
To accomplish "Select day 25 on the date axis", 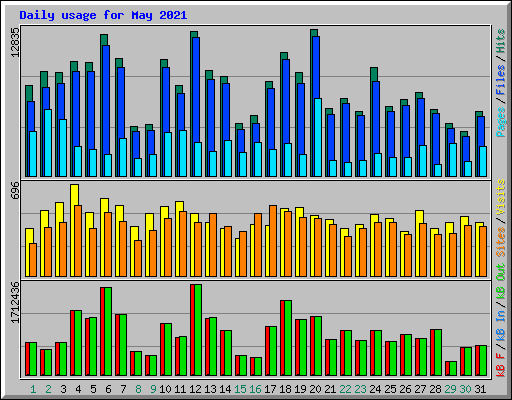I will (x=390, y=389).
